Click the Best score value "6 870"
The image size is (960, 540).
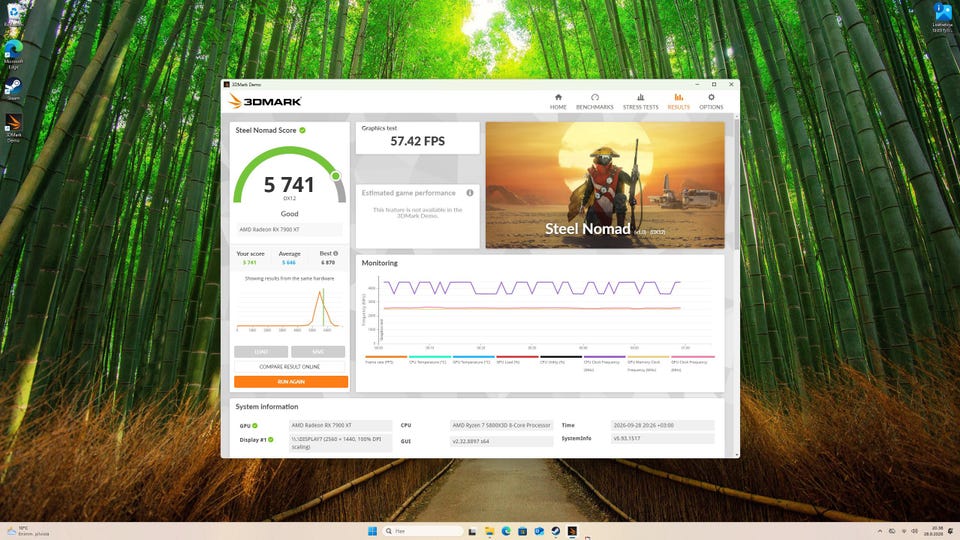[328, 263]
